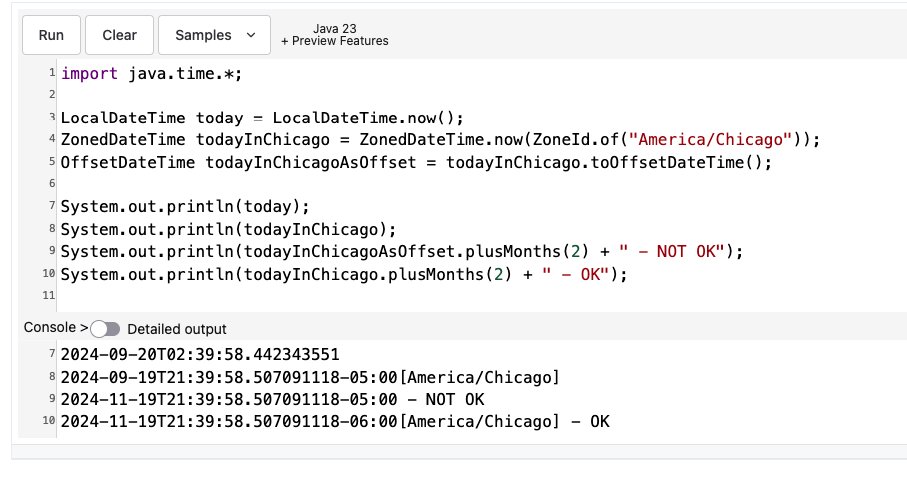Click the Console > label
The image size is (907, 485).
[56, 328]
